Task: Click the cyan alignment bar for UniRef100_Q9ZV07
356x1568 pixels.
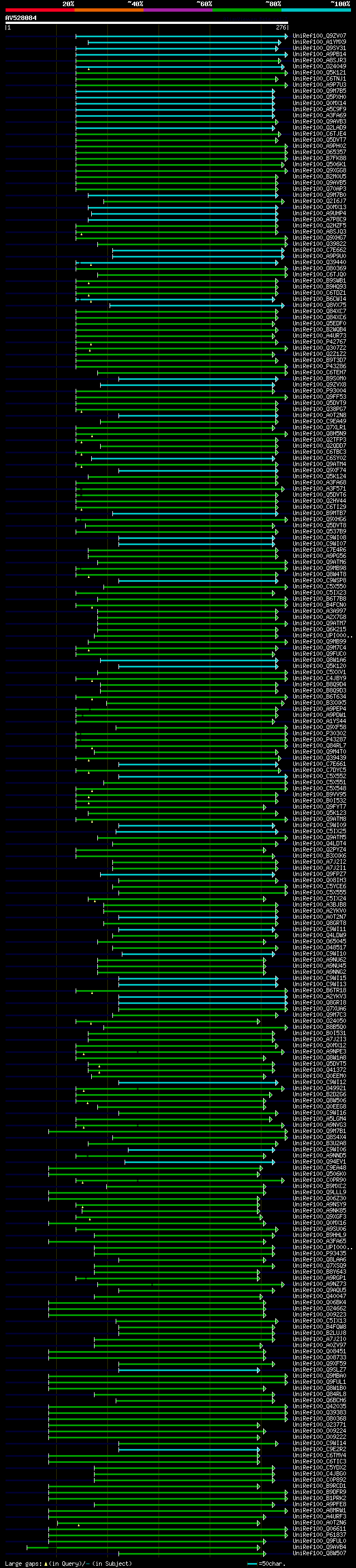Action: (x=181, y=36)
